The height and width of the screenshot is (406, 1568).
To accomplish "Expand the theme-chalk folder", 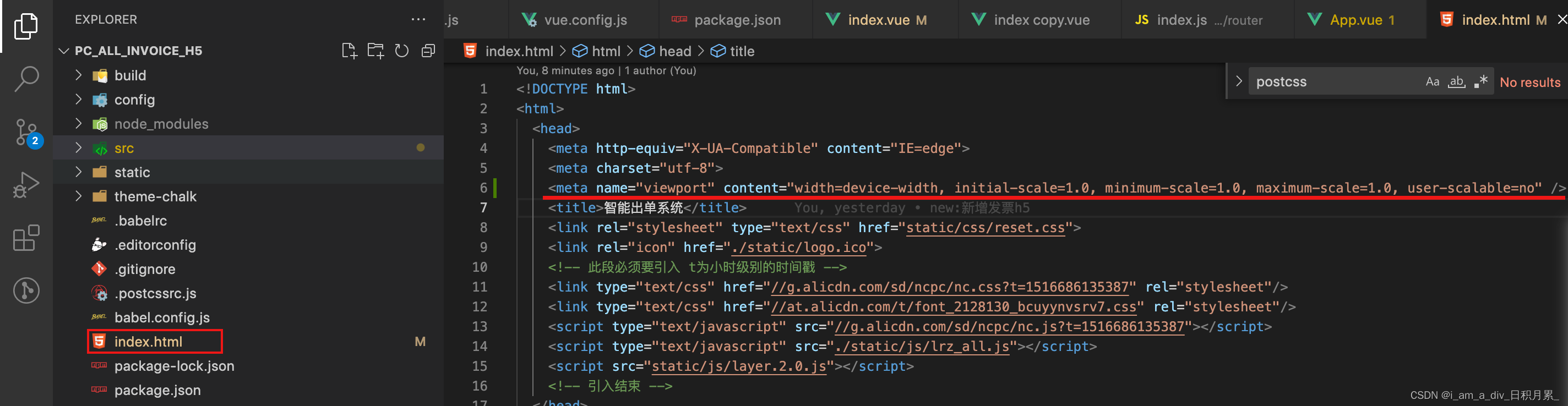I will point(79,196).
